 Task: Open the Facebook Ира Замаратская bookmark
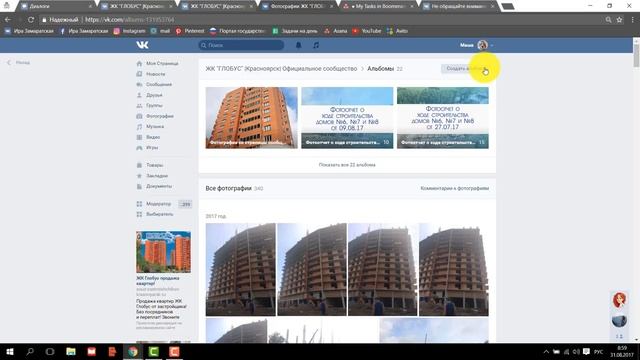[x=84, y=31]
